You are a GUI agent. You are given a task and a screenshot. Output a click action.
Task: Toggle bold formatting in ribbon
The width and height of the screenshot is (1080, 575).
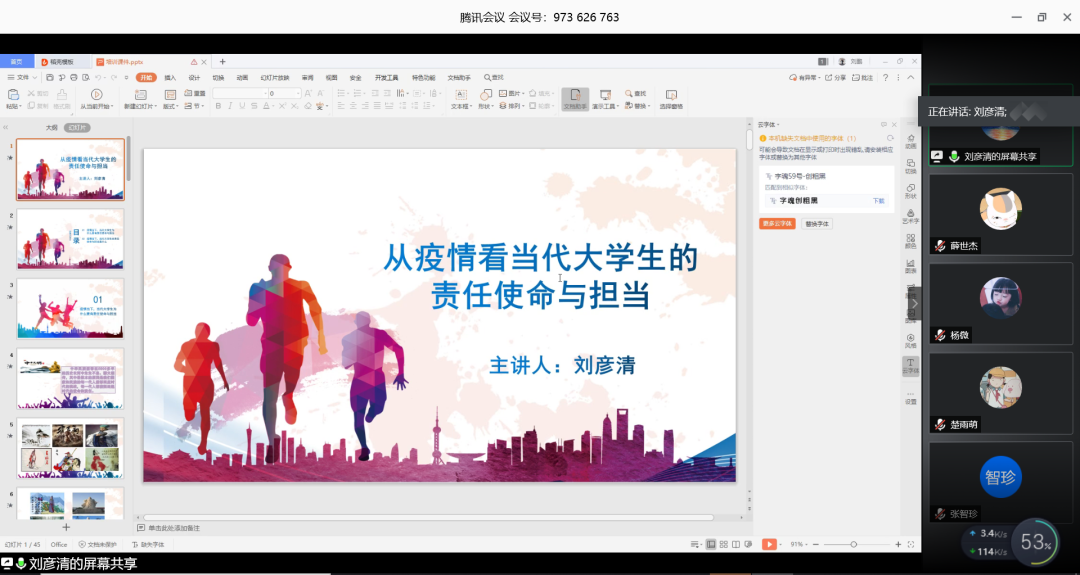[x=217, y=106]
